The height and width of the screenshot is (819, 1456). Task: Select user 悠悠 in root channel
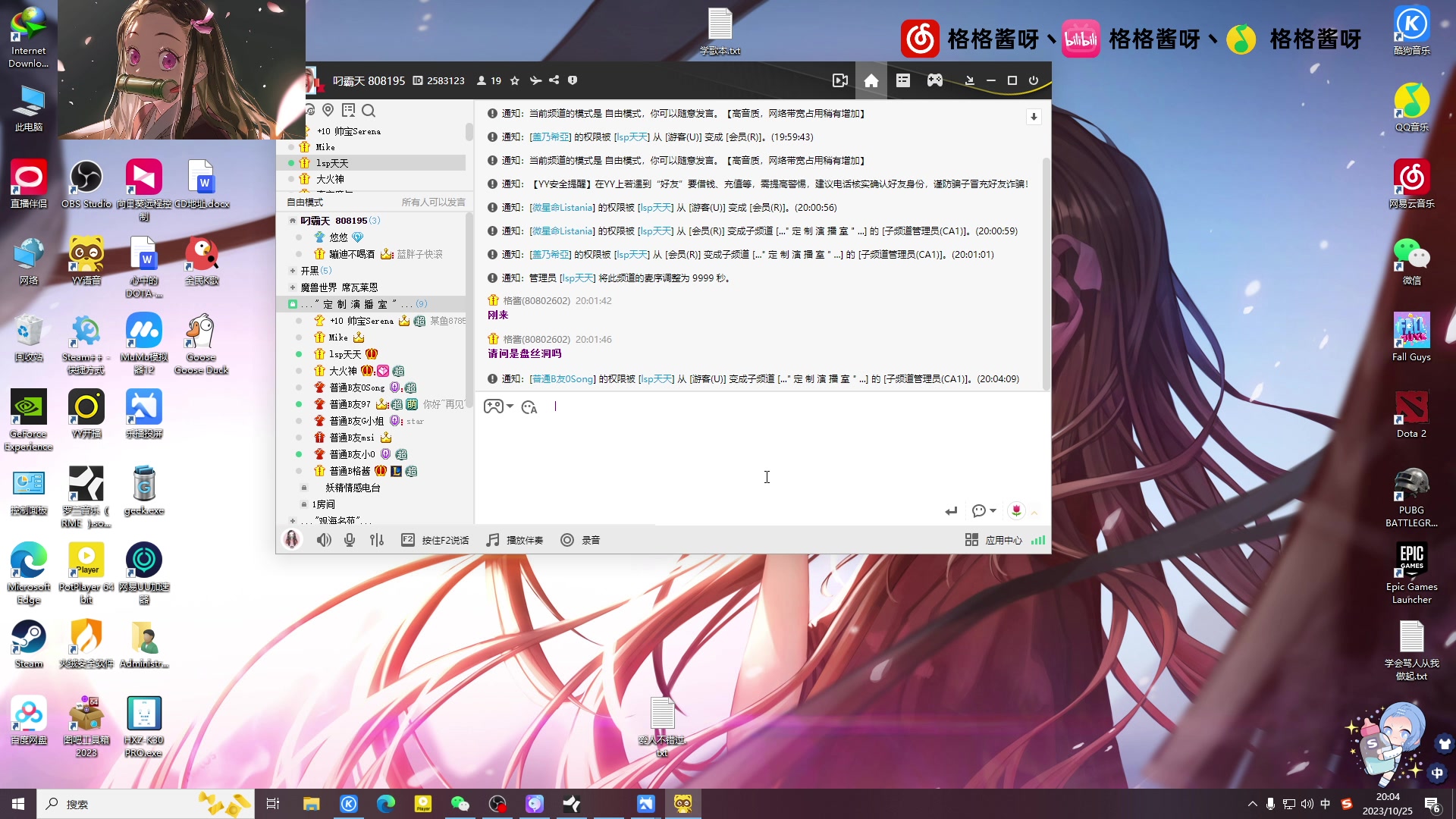[338, 237]
